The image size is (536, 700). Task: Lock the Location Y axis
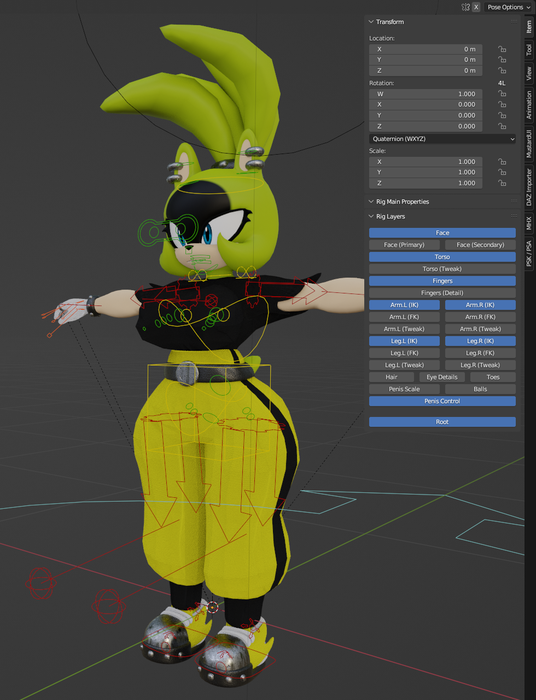click(x=502, y=60)
